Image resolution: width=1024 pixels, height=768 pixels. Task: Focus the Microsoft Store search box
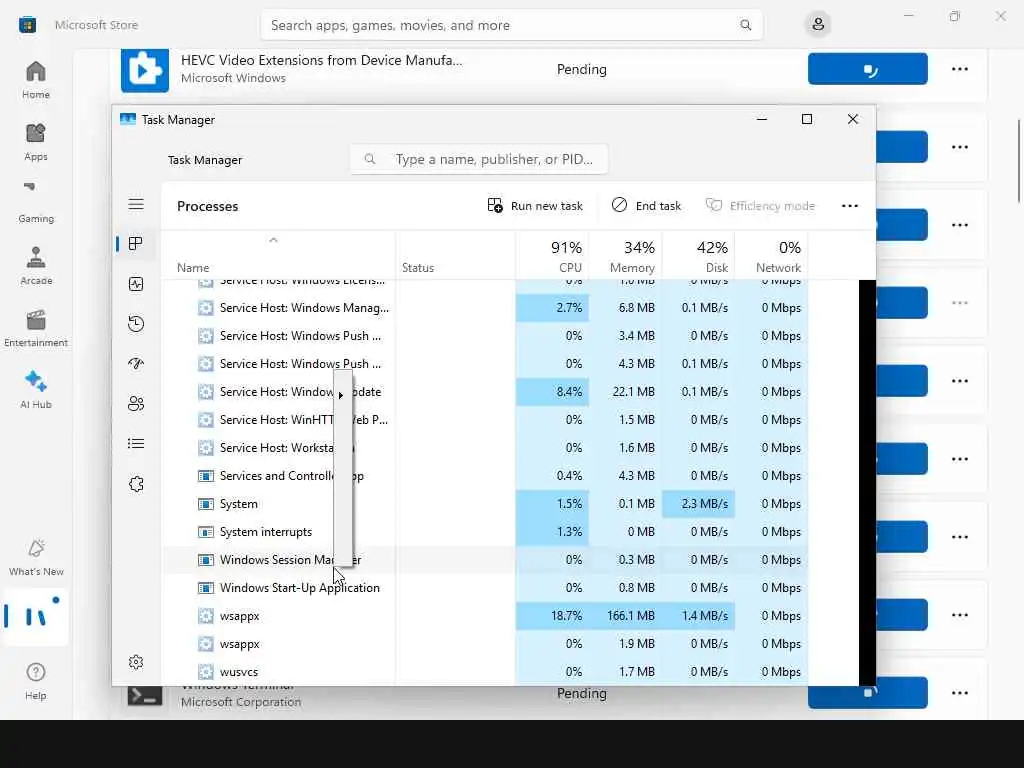pos(511,25)
